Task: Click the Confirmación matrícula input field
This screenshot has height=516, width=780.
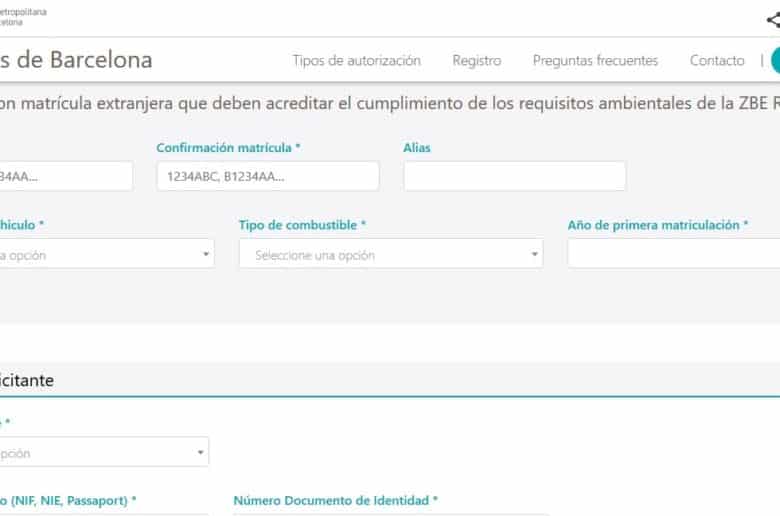Action: [268, 176]
